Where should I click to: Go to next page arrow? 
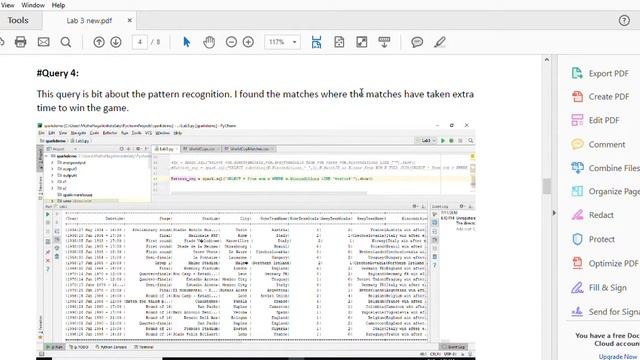116,42
